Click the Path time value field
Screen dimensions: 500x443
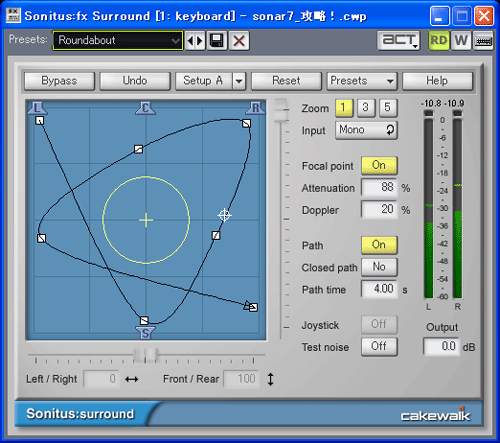click(x=379, y=289)
